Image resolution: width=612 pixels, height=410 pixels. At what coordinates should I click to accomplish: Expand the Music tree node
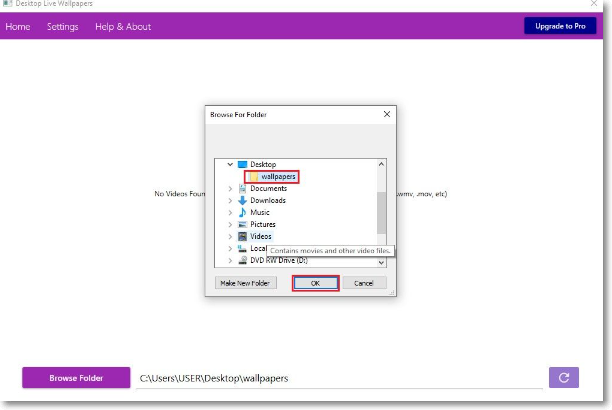(x=230, y=213)
